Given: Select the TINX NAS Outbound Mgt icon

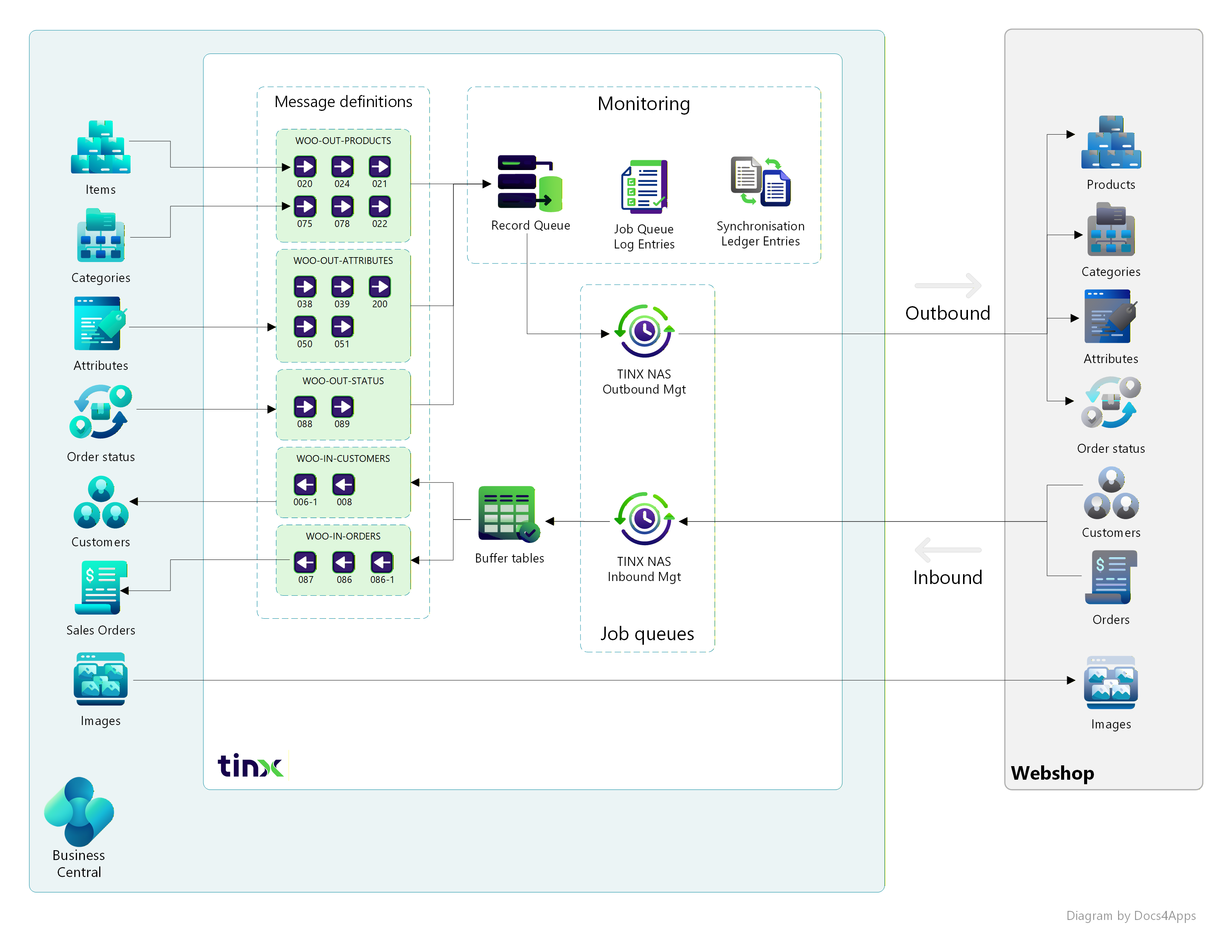Looking at the screenshot, I should click(x=644, y=331).
